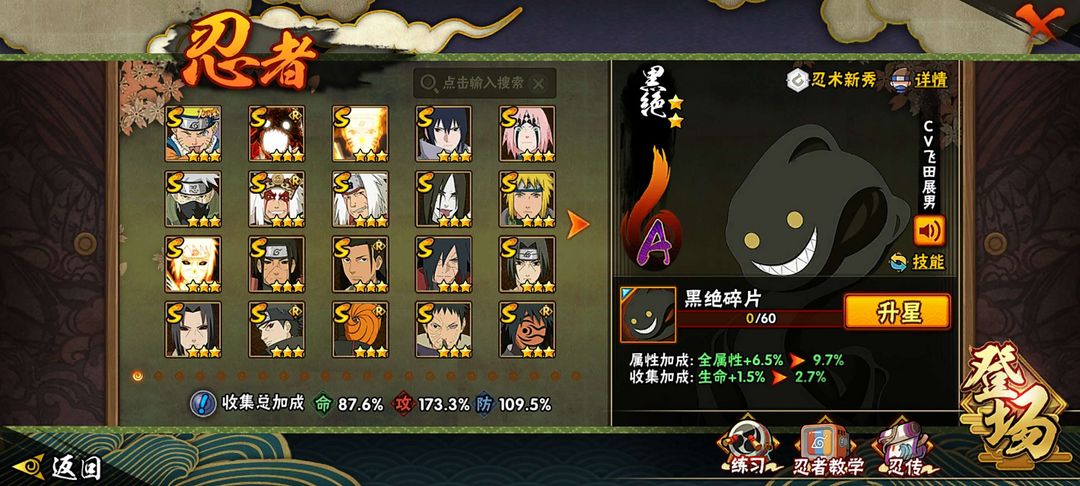Select the pink-haired Sakura ninja thumbnail

[x=527, y=134]
